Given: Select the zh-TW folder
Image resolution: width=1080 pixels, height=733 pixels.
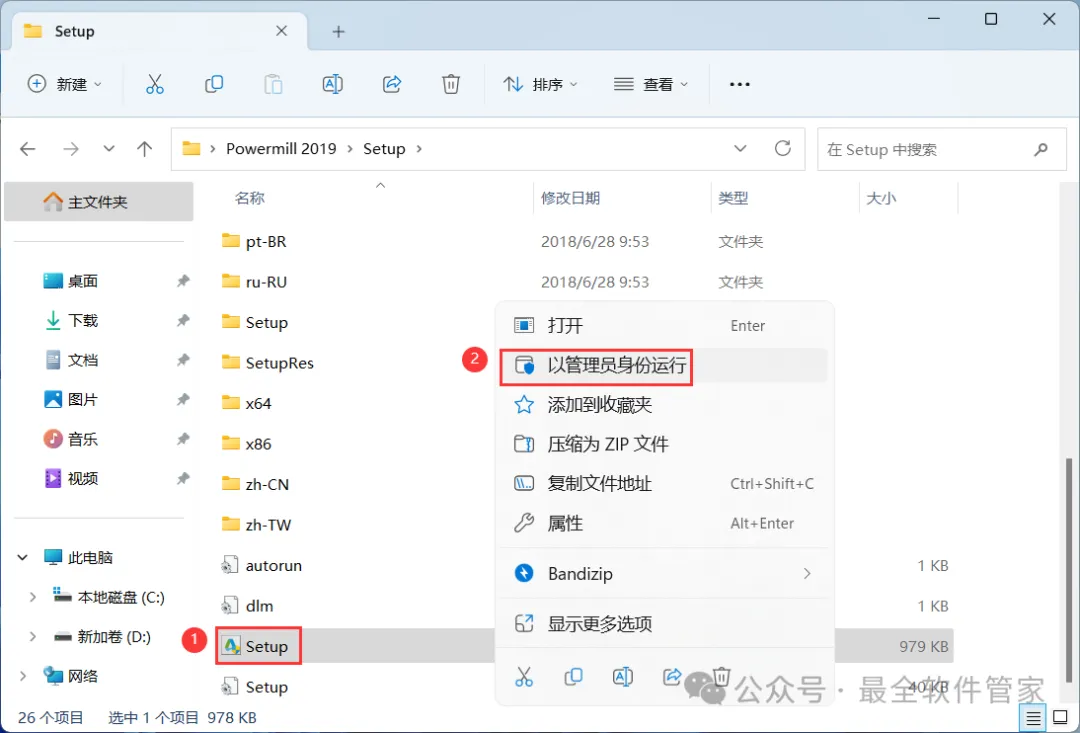Looking at the screenshot, I should pyautogui.click(x=256, y=525).
